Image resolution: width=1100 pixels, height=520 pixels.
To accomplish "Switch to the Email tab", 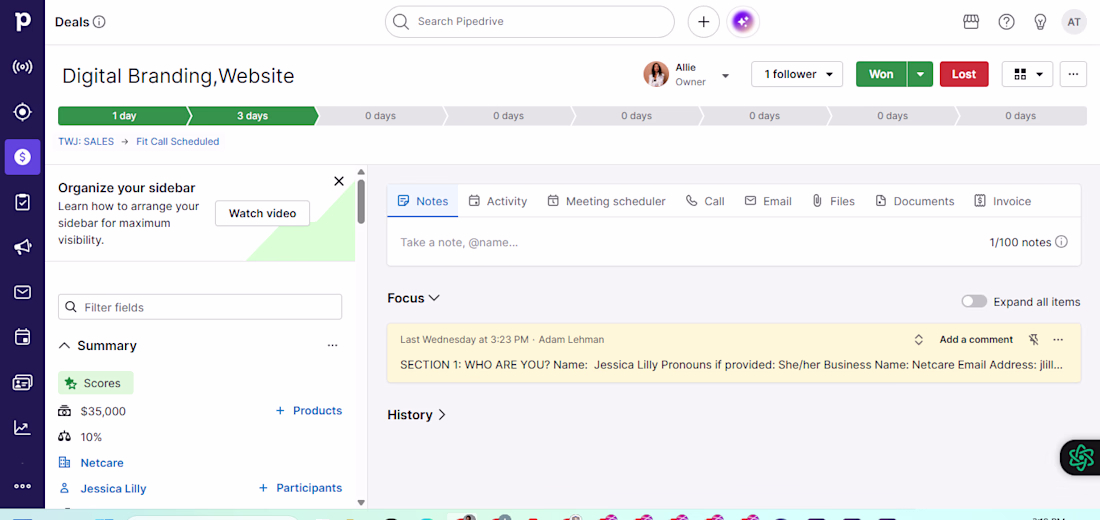I will (768, 201).
